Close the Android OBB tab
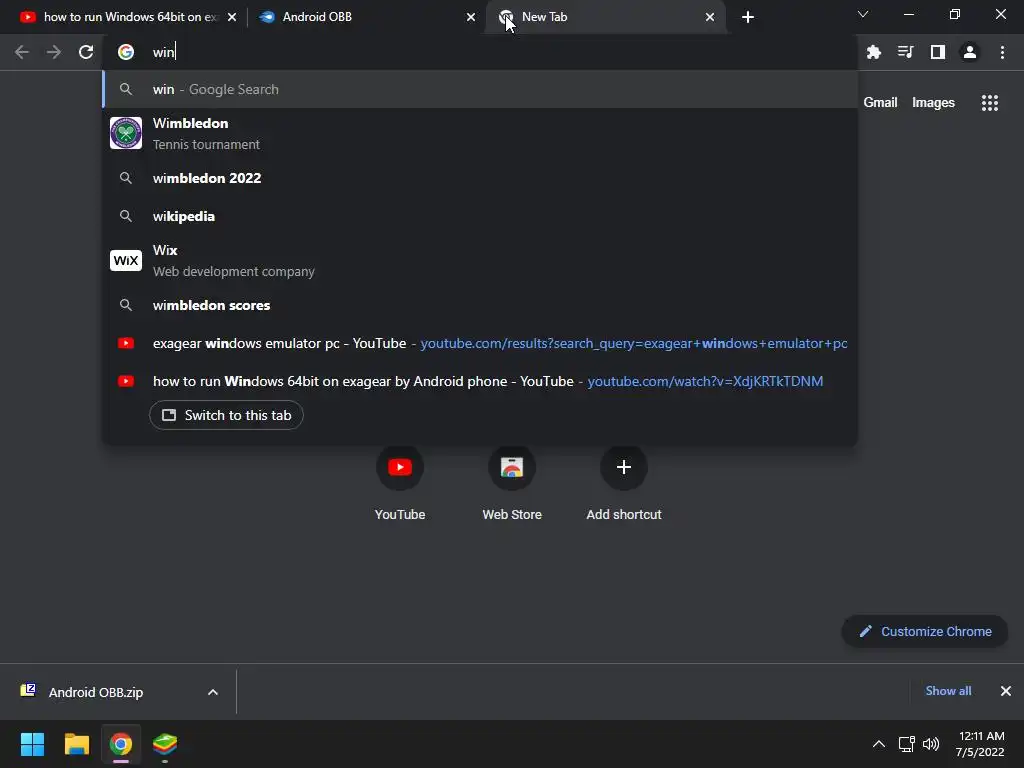Image resolution: width=1024 pixels, height=768 pixels. click(x=471, y=17)
